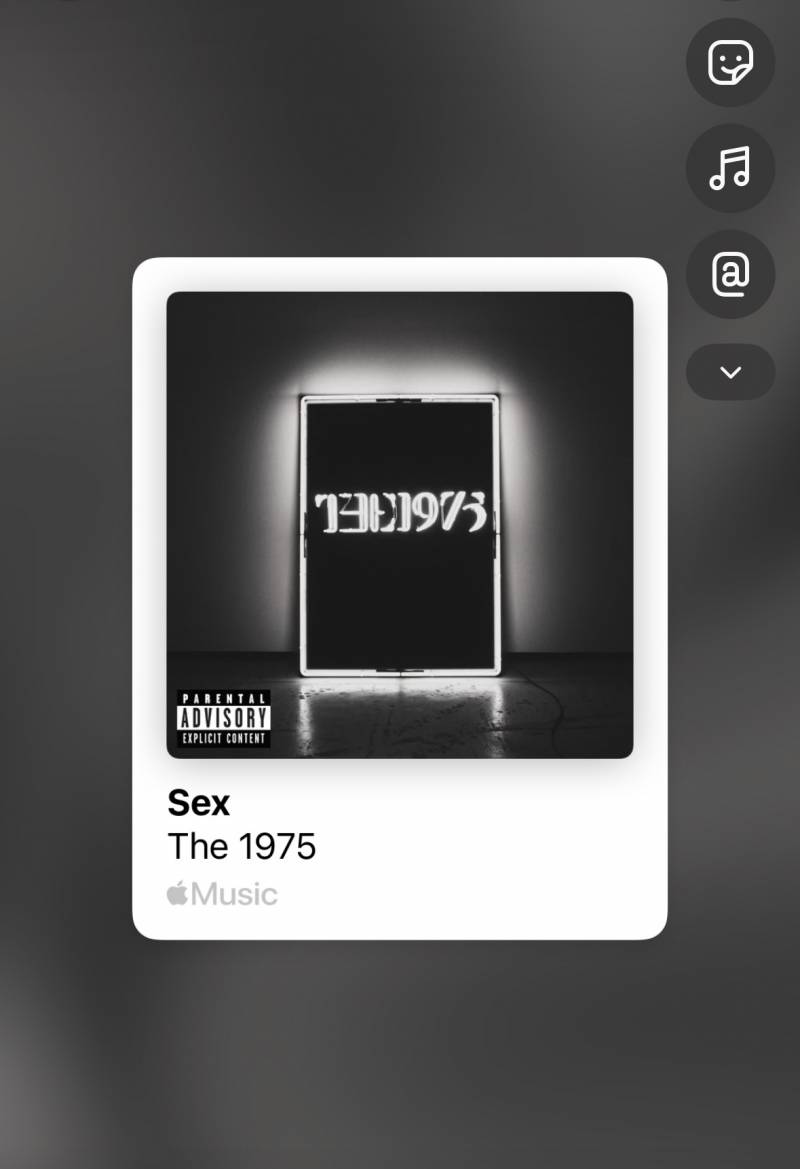Click the "Music" text beside the Apple logo

tap(234, 894)
